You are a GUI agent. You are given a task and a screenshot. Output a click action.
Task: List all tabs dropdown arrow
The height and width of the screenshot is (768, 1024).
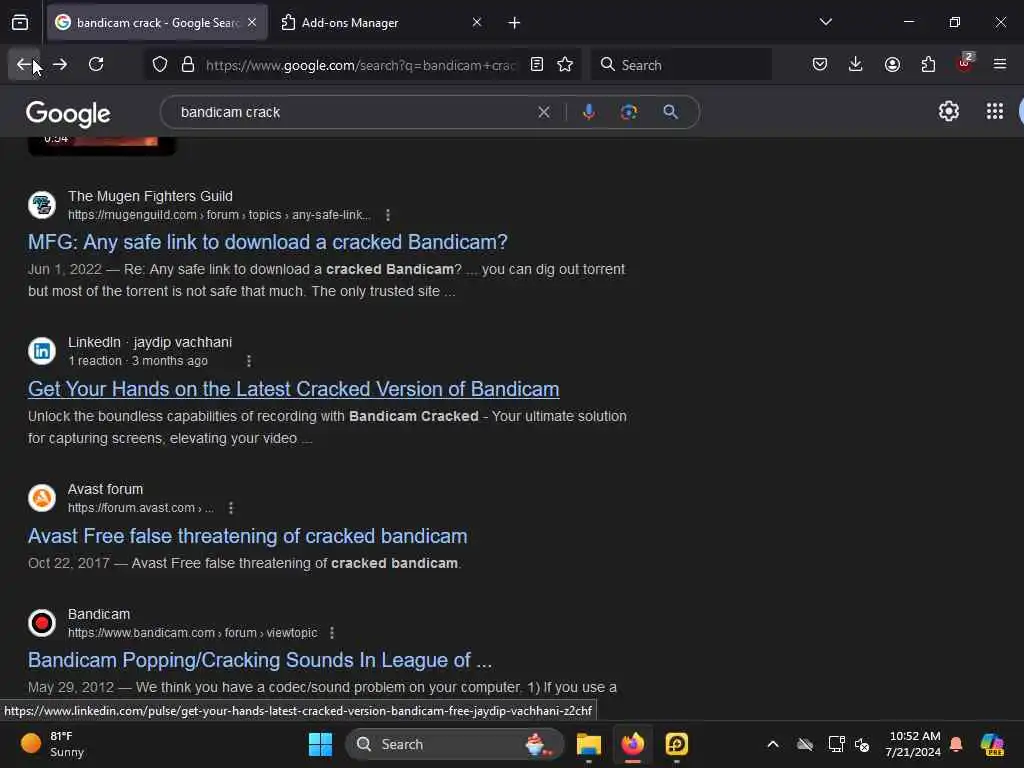(x=825, y=22)
